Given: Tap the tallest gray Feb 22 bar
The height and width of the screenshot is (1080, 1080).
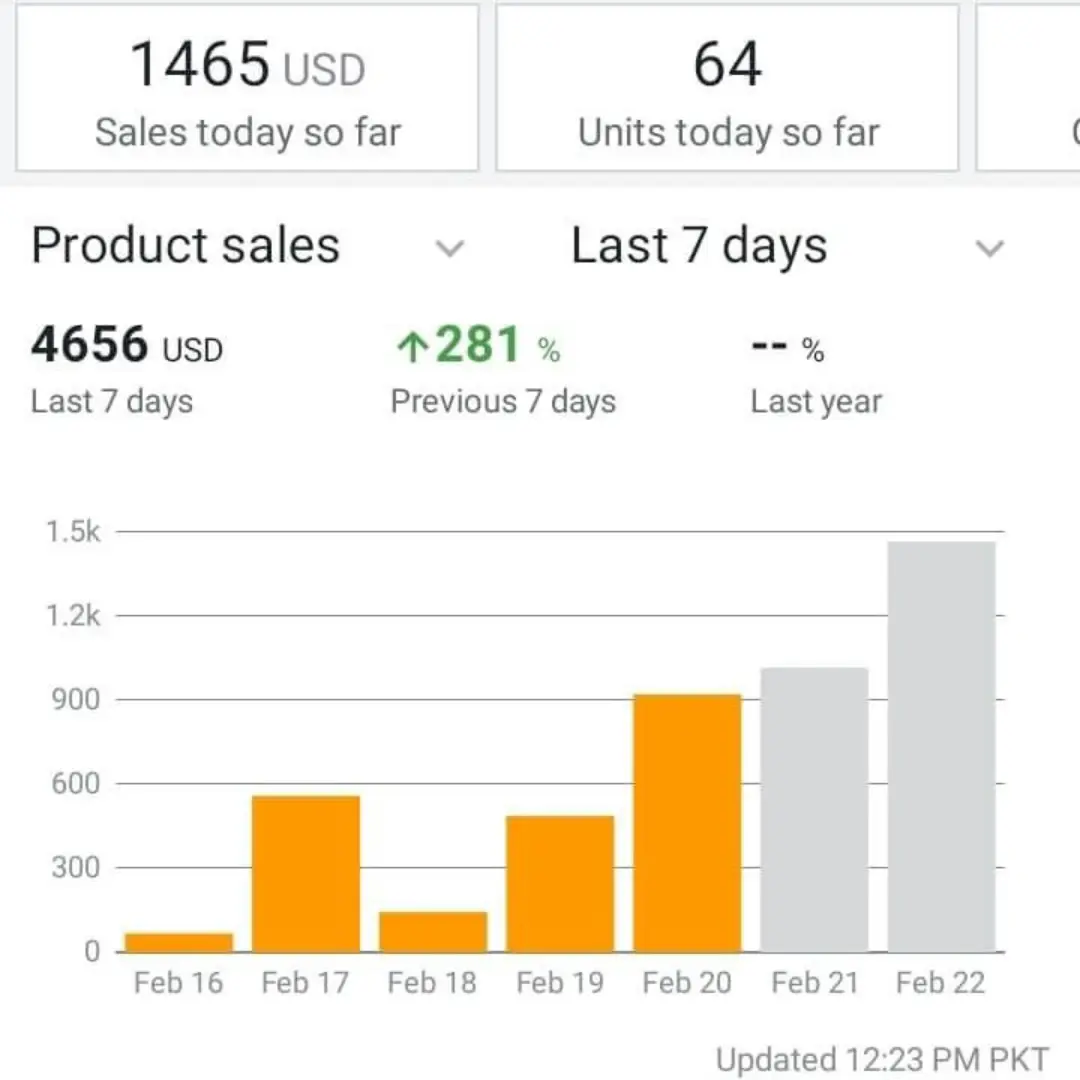Looking at the screenshot, I should 942,747.
